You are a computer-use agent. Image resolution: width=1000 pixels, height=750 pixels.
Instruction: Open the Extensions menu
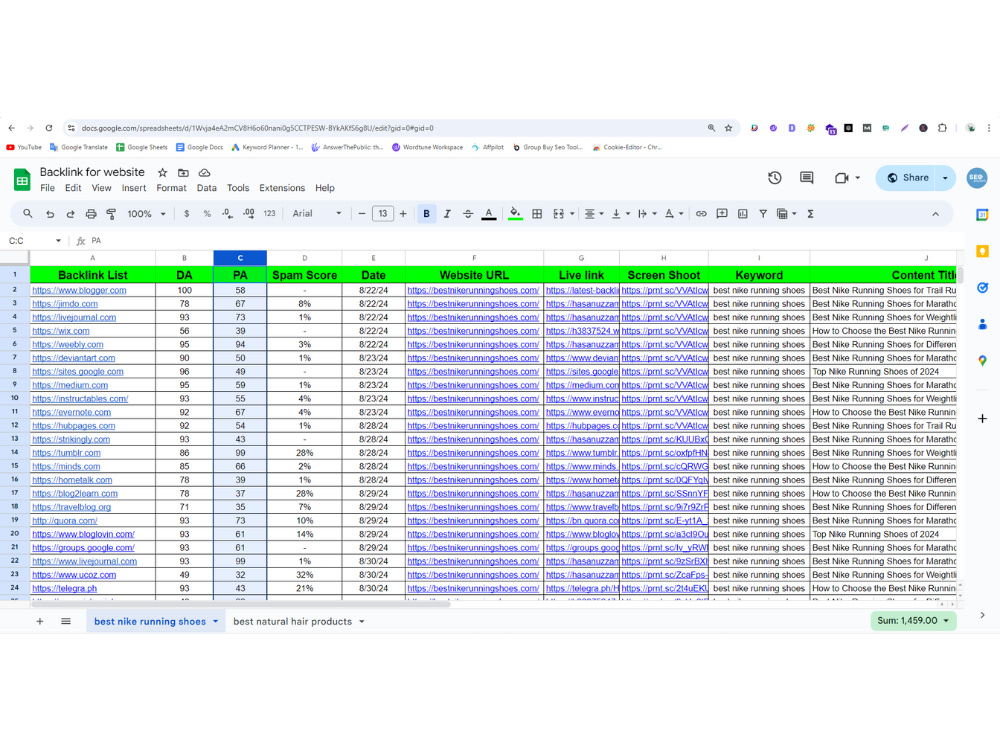click(x=282, y=188)
